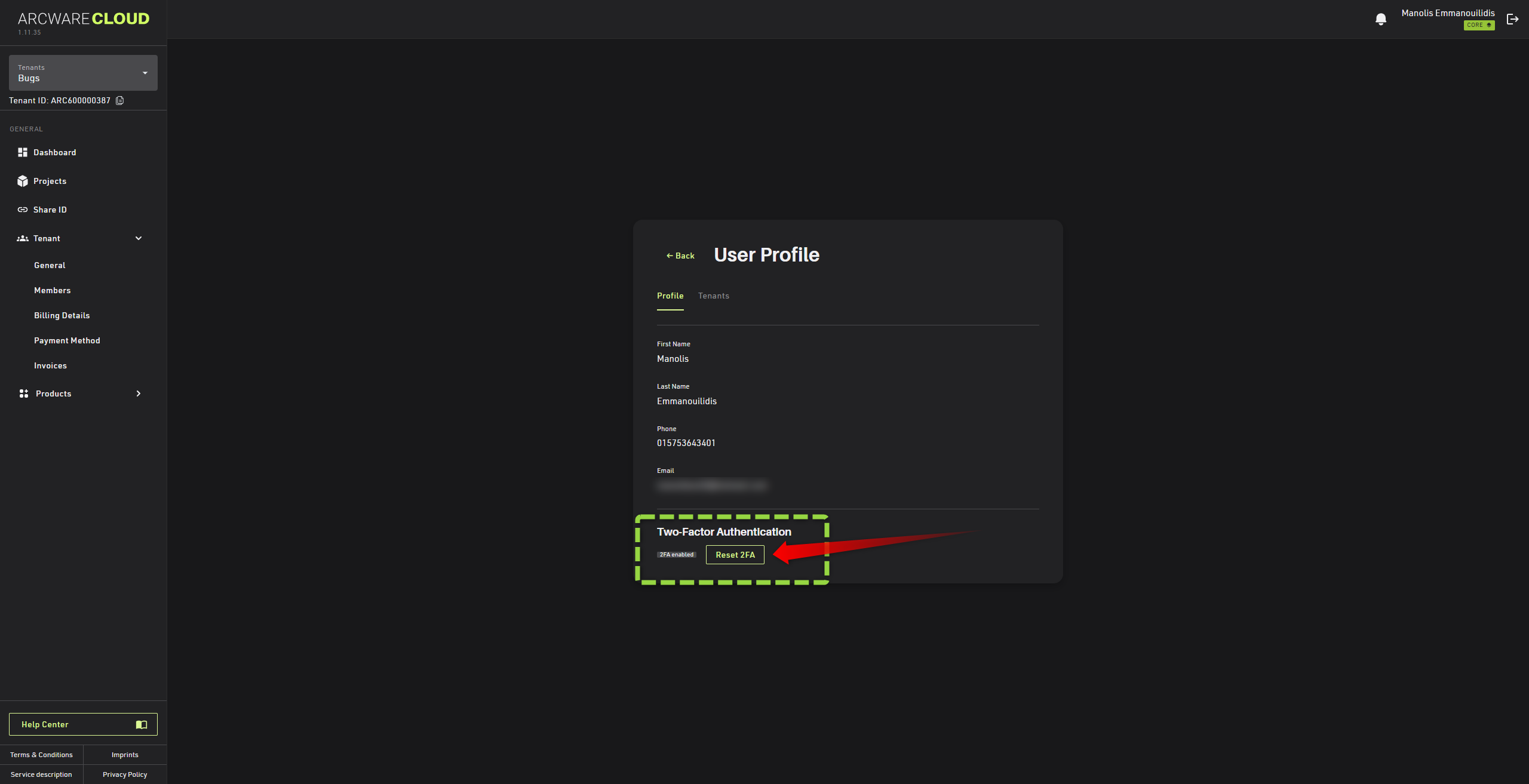This screenshot has width=1529, height=784.
Task: Switch to the Tenants tab
Action: 713,296
